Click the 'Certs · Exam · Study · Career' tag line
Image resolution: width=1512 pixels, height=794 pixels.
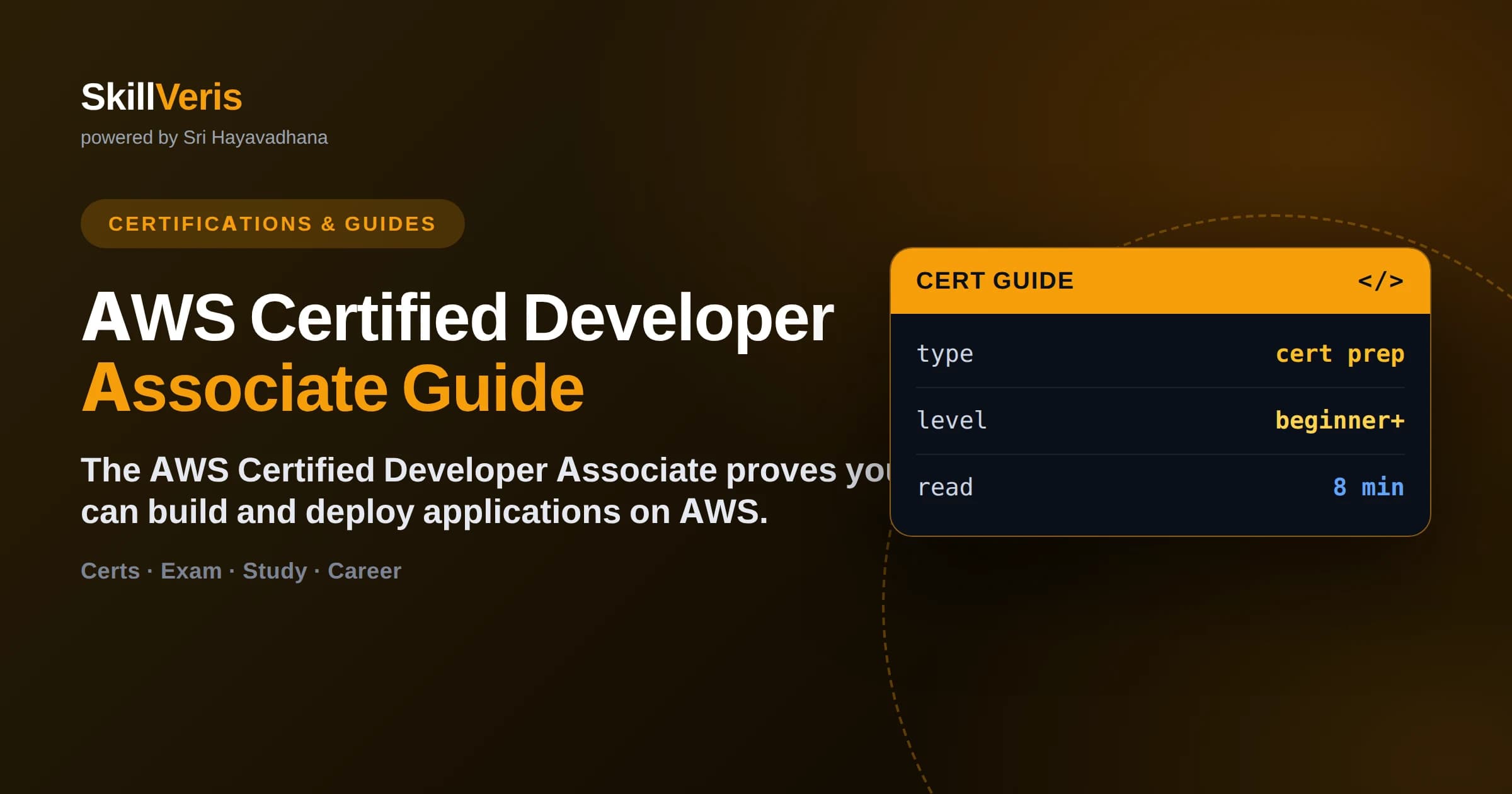(x=241, y=571)
